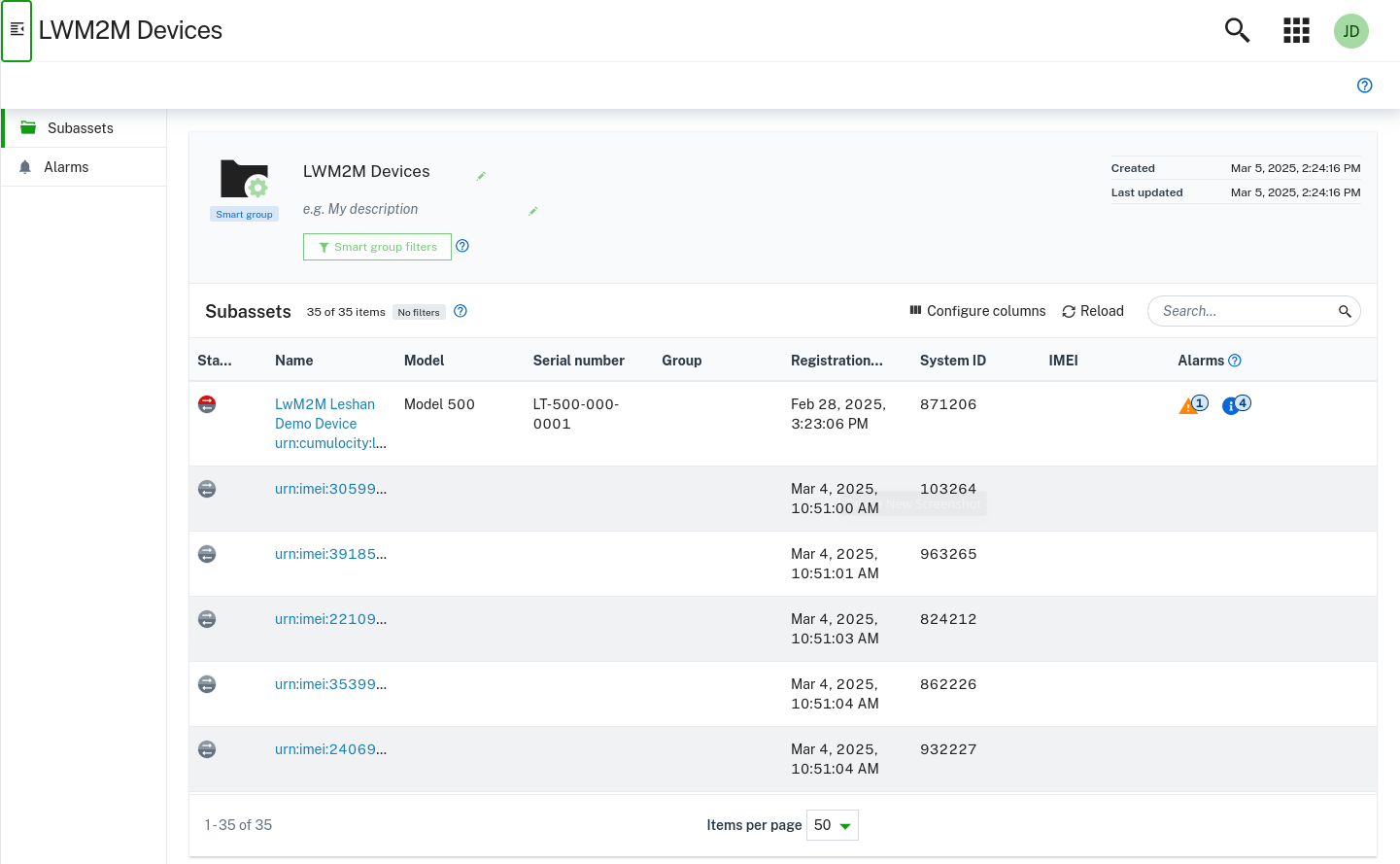Click Configure columns
Viewport: 1400px width, 864px height.
(977, 311)
